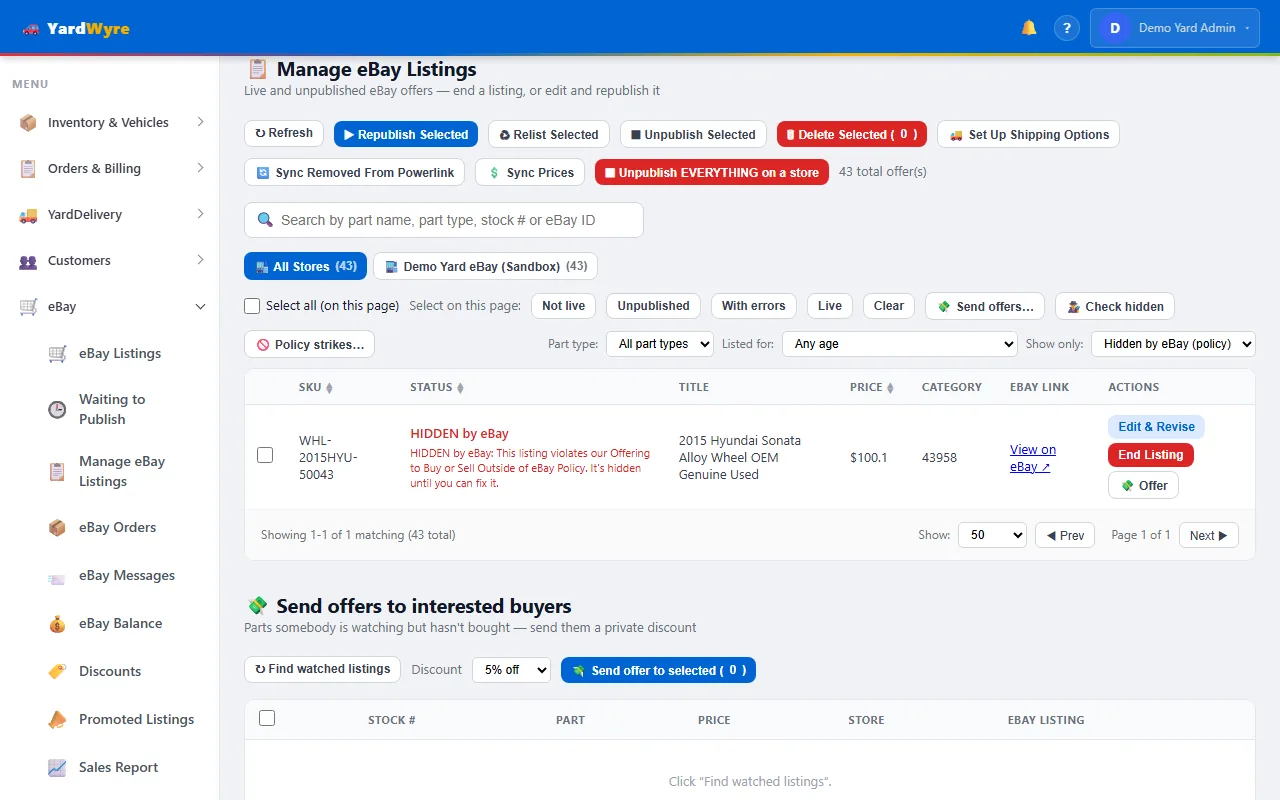Image resolution: width=1280 pixels, height=800 pixels.
Task: Check the WHL-2015HYU-50043 row checkbox
Action: point(265,455)
